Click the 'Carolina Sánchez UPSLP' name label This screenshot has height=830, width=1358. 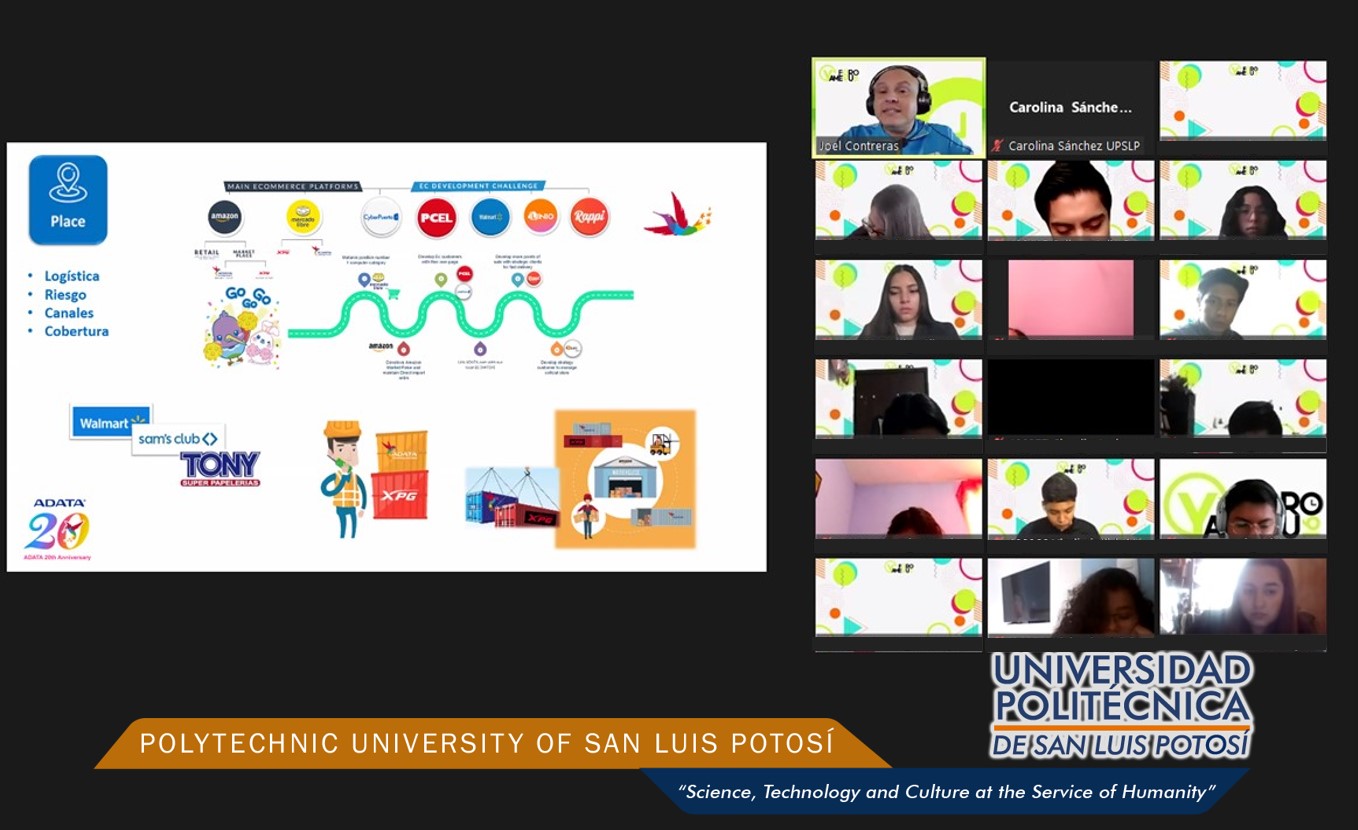[x=1074, y=146]
